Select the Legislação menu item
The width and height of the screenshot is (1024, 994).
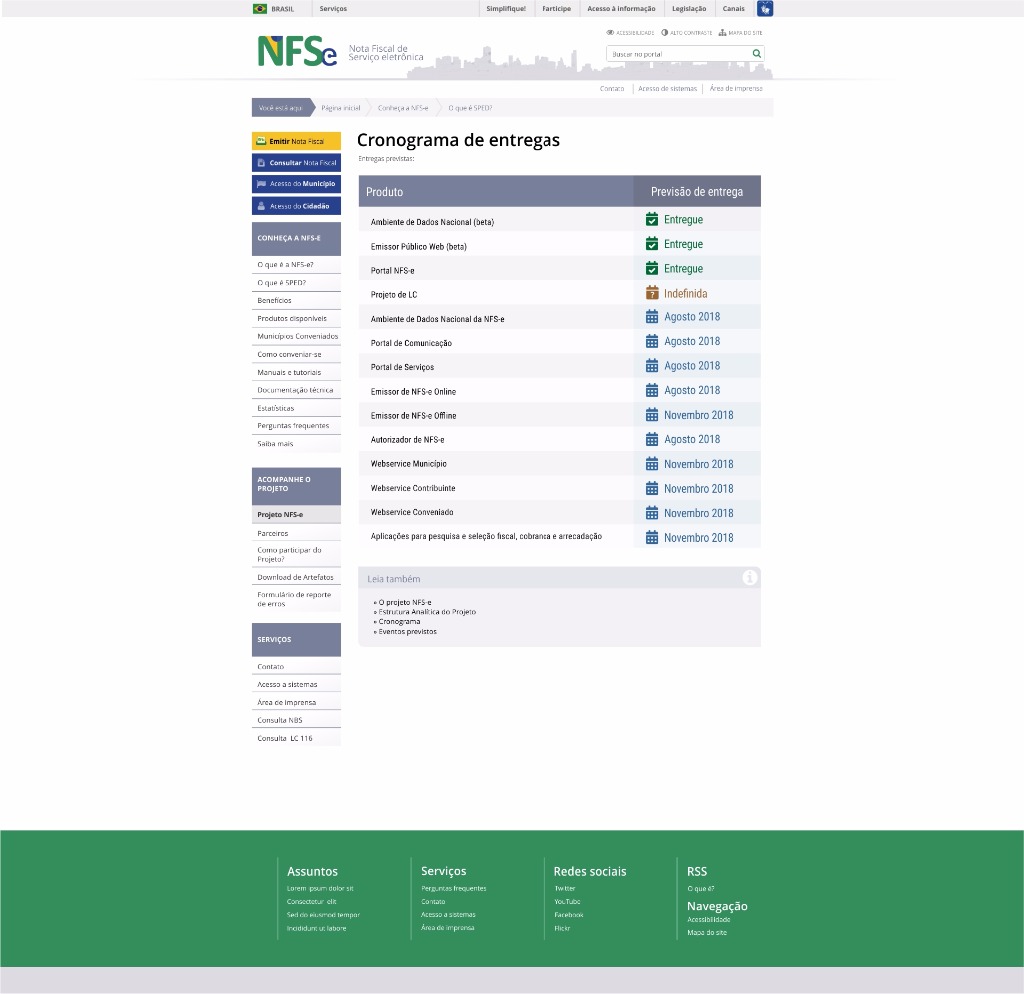click(x=688, y=8)
